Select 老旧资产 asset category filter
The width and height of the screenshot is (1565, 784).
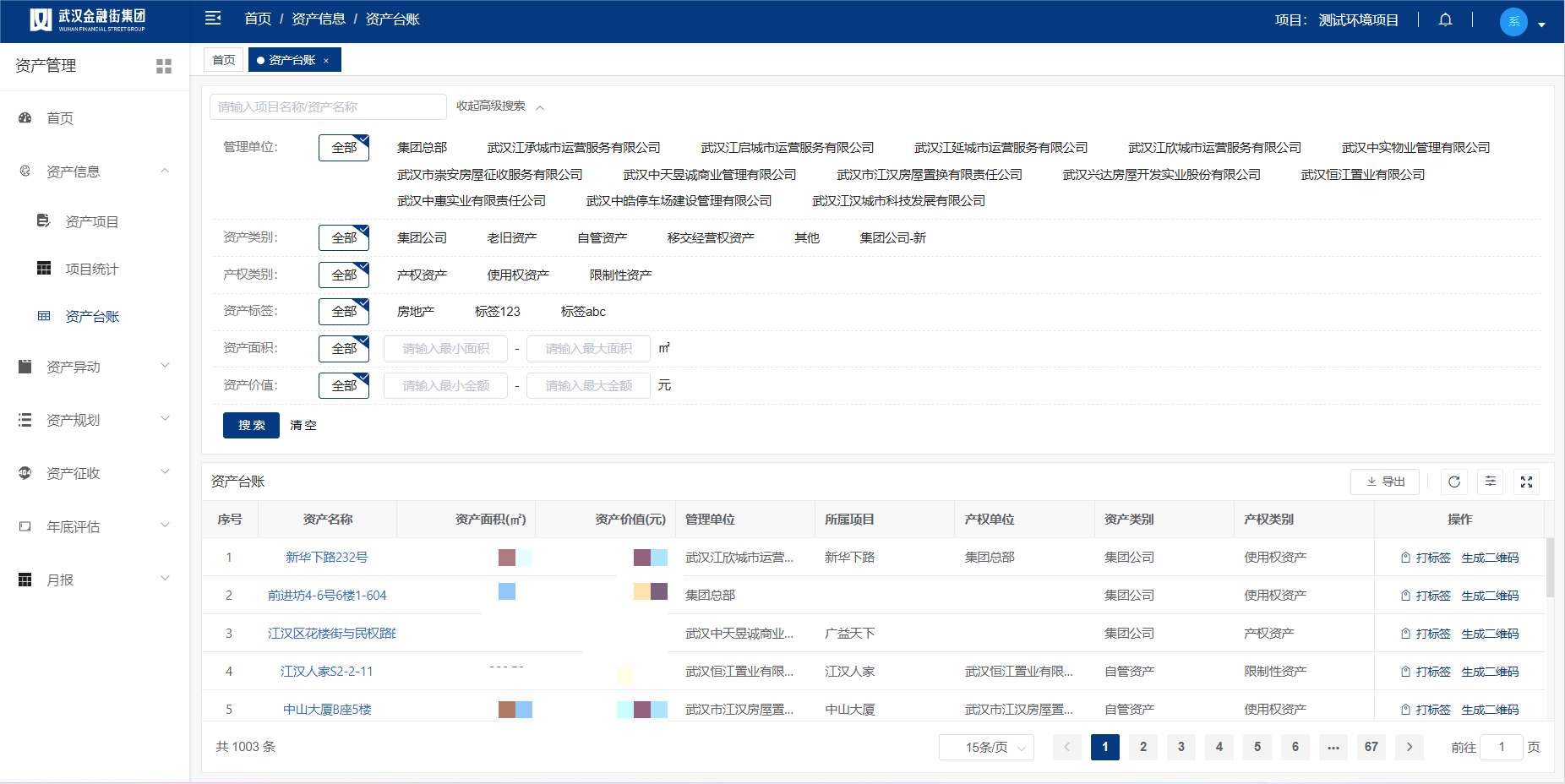512,238
